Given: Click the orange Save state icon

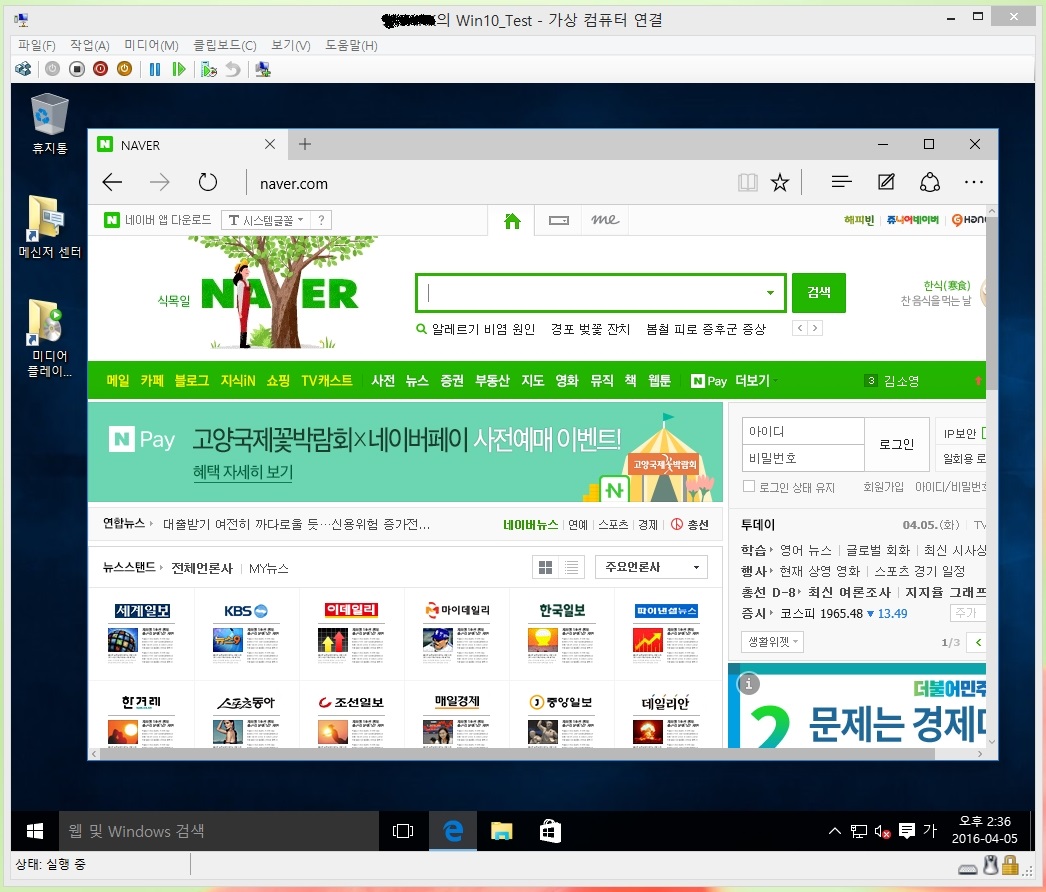Looking at the screenshot, I should tap(124, 69).
